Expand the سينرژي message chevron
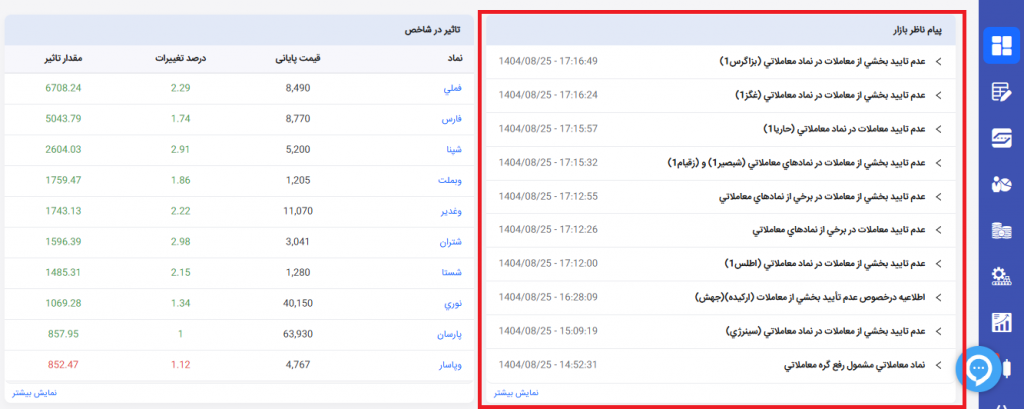 pos(939,331)
